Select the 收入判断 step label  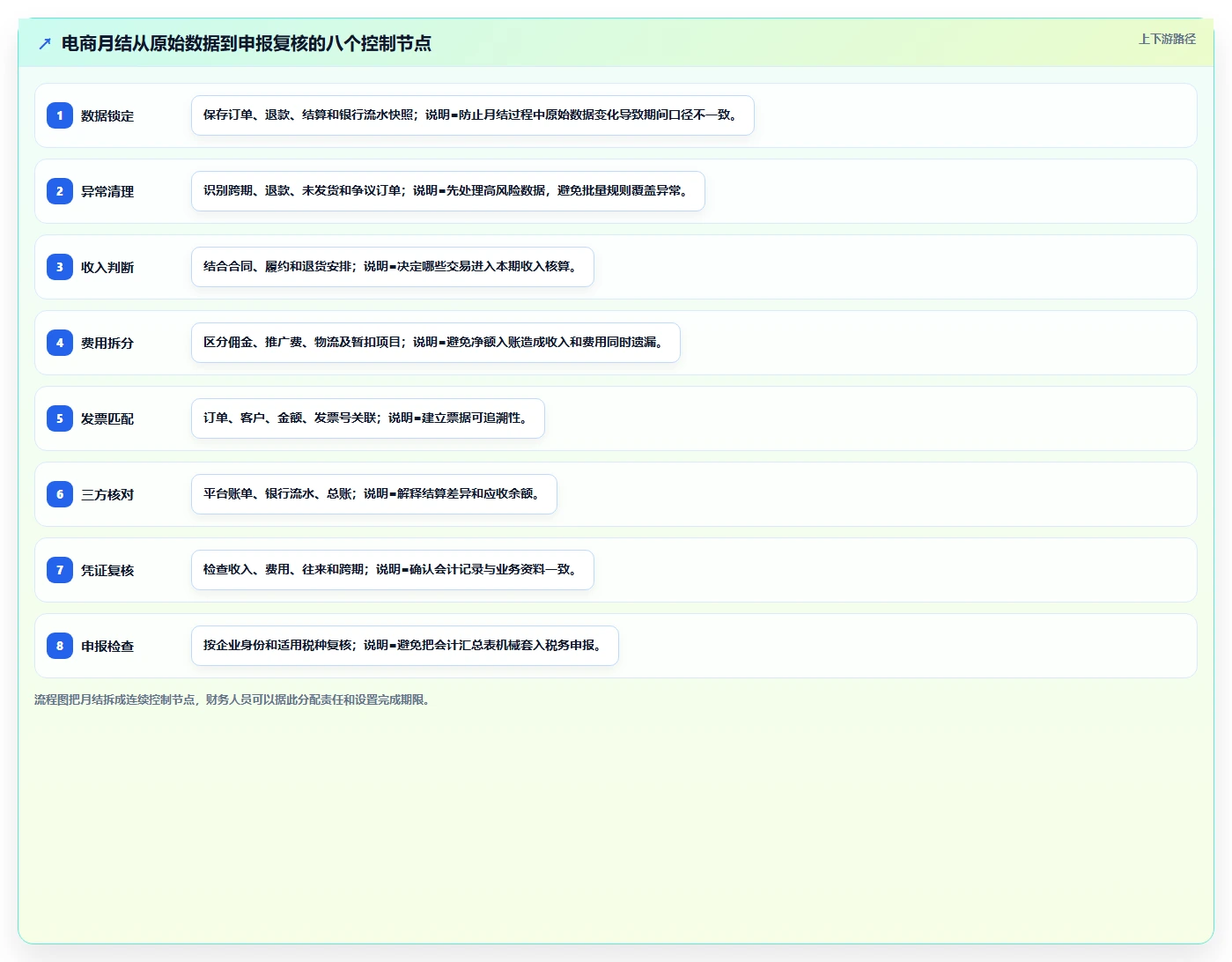coord(107,267)
